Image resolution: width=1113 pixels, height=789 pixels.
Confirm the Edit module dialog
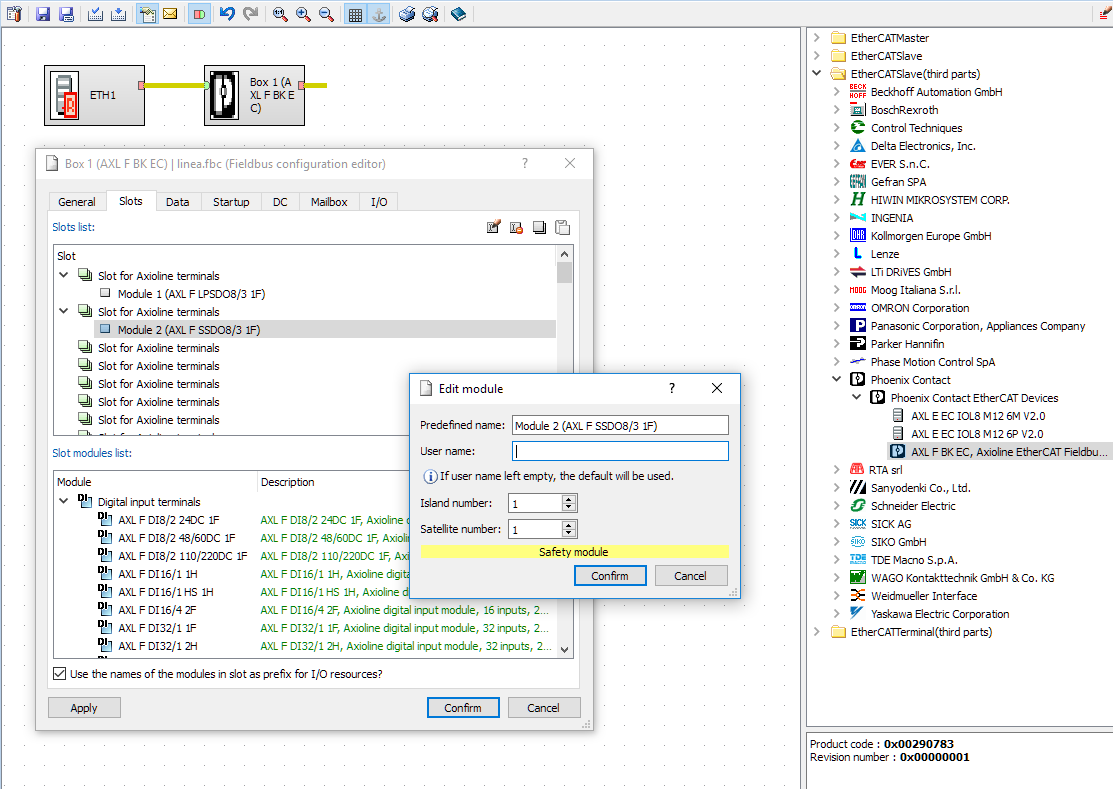pos(610,575)
